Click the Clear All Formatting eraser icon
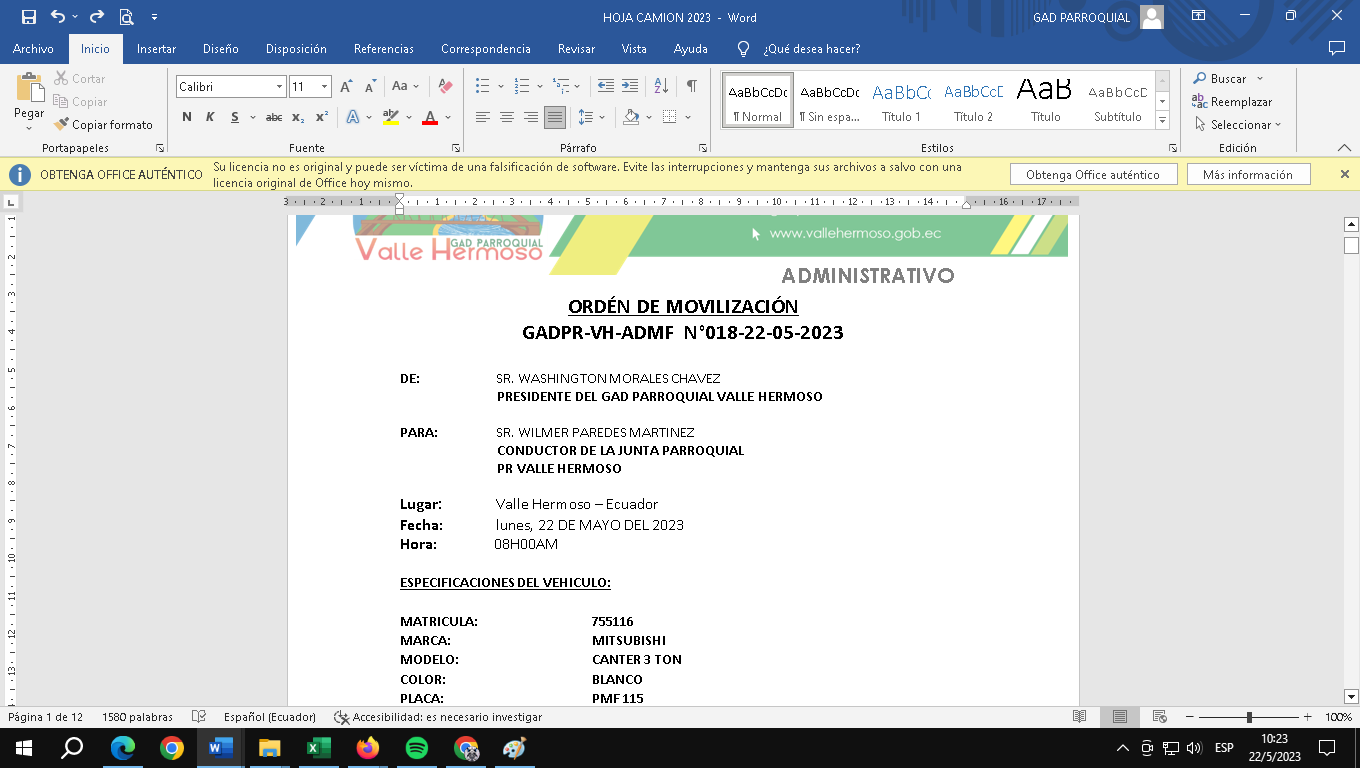Image resolution: width=1360 pixels, height=768 pixels. click(x=445, y=87)
